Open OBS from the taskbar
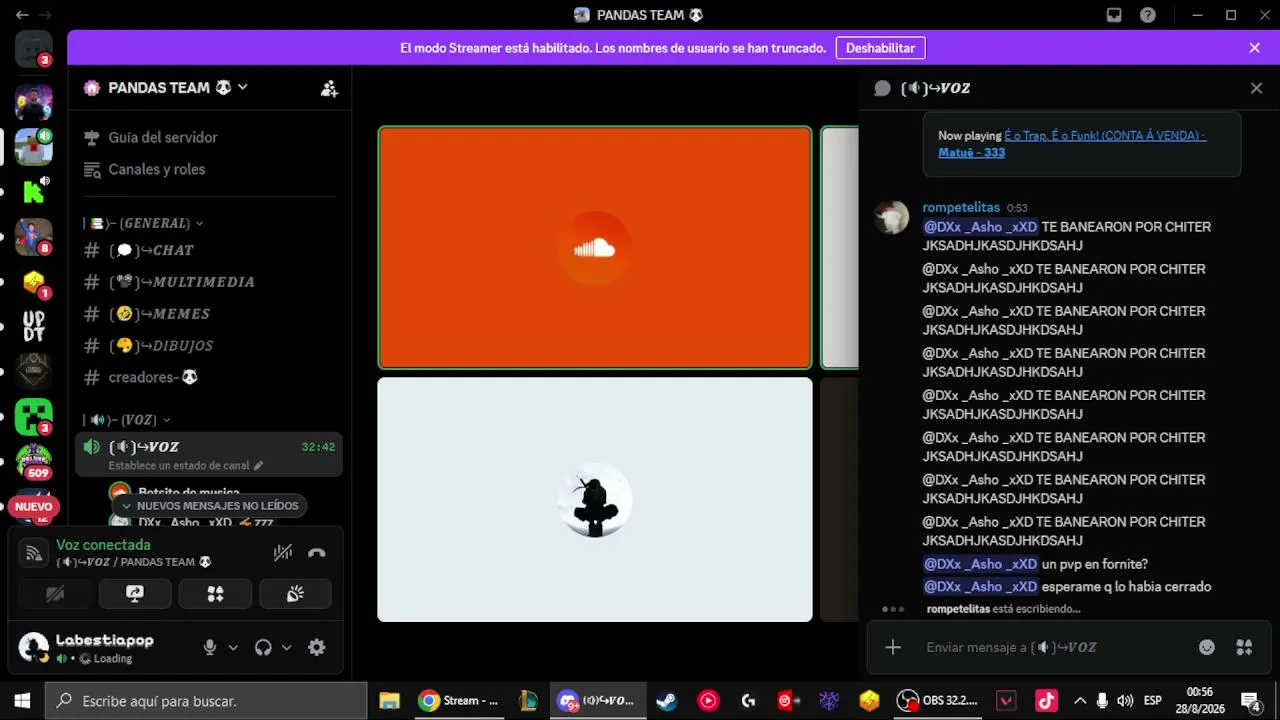 [x=938, y=701]
